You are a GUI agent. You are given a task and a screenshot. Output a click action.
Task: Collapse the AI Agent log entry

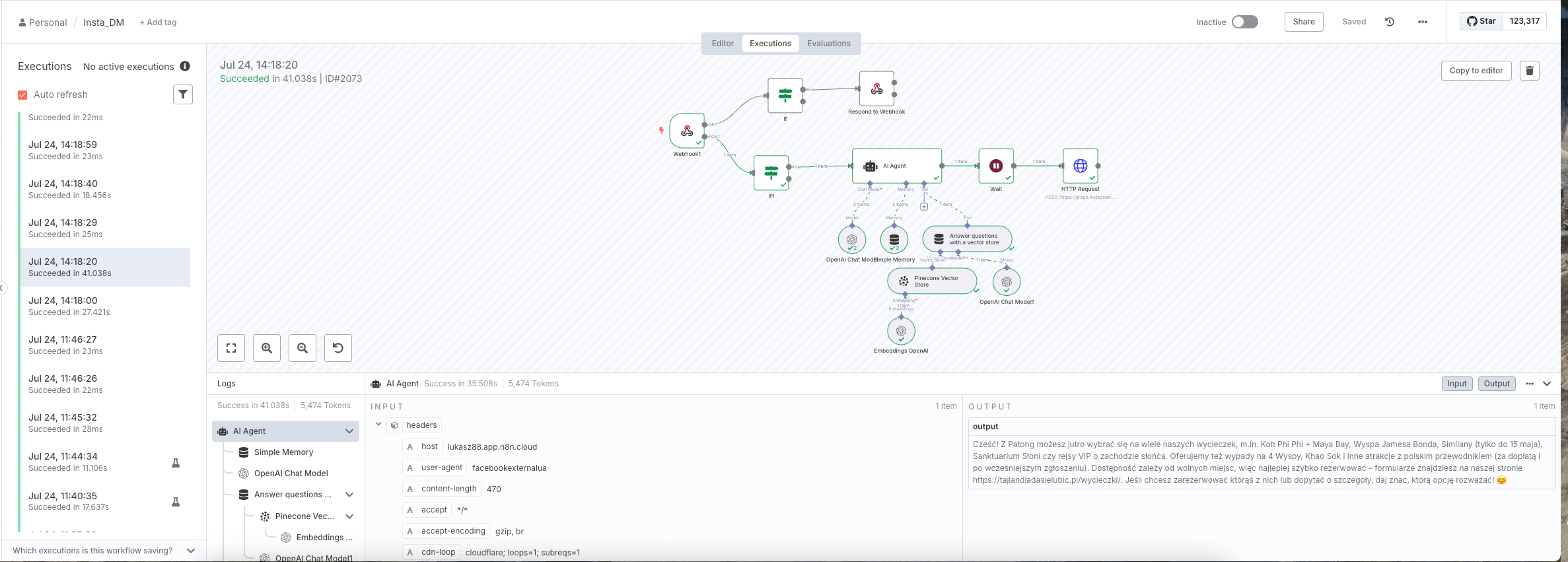point(349,431)
